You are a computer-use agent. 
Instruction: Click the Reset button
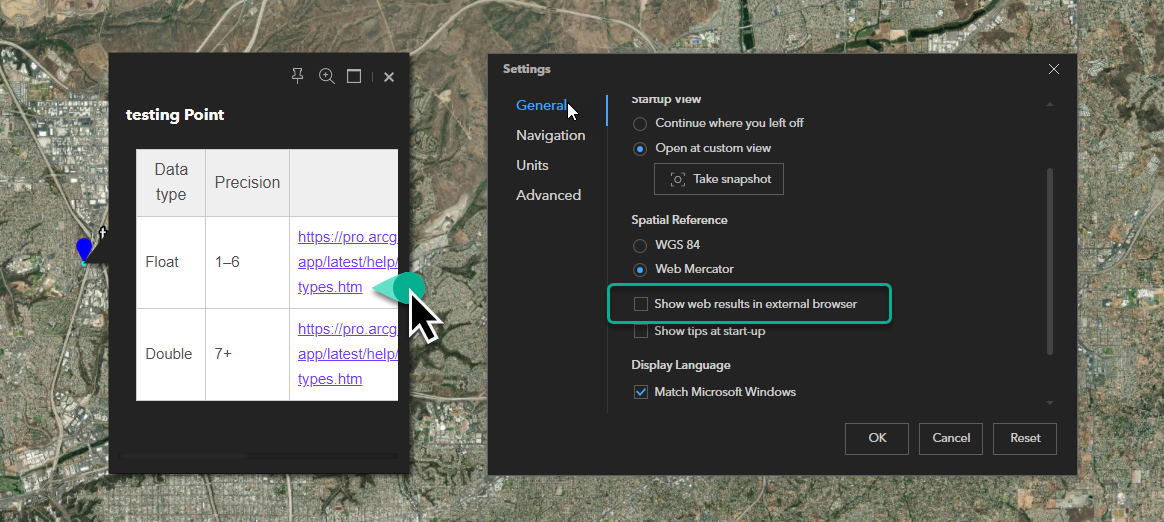pos(1025,438)
